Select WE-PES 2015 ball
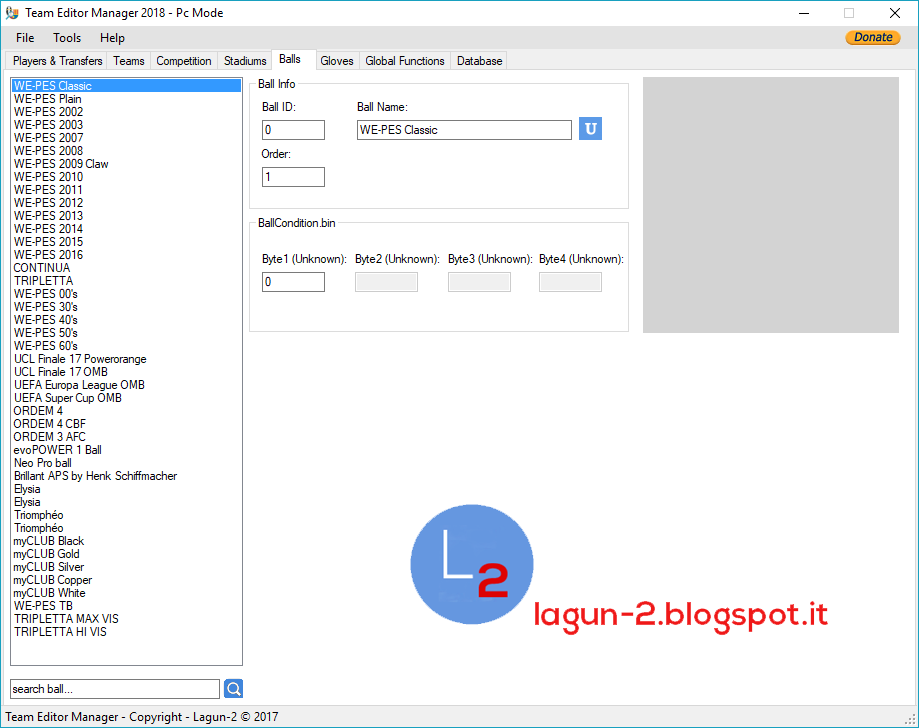 point(127,241)
